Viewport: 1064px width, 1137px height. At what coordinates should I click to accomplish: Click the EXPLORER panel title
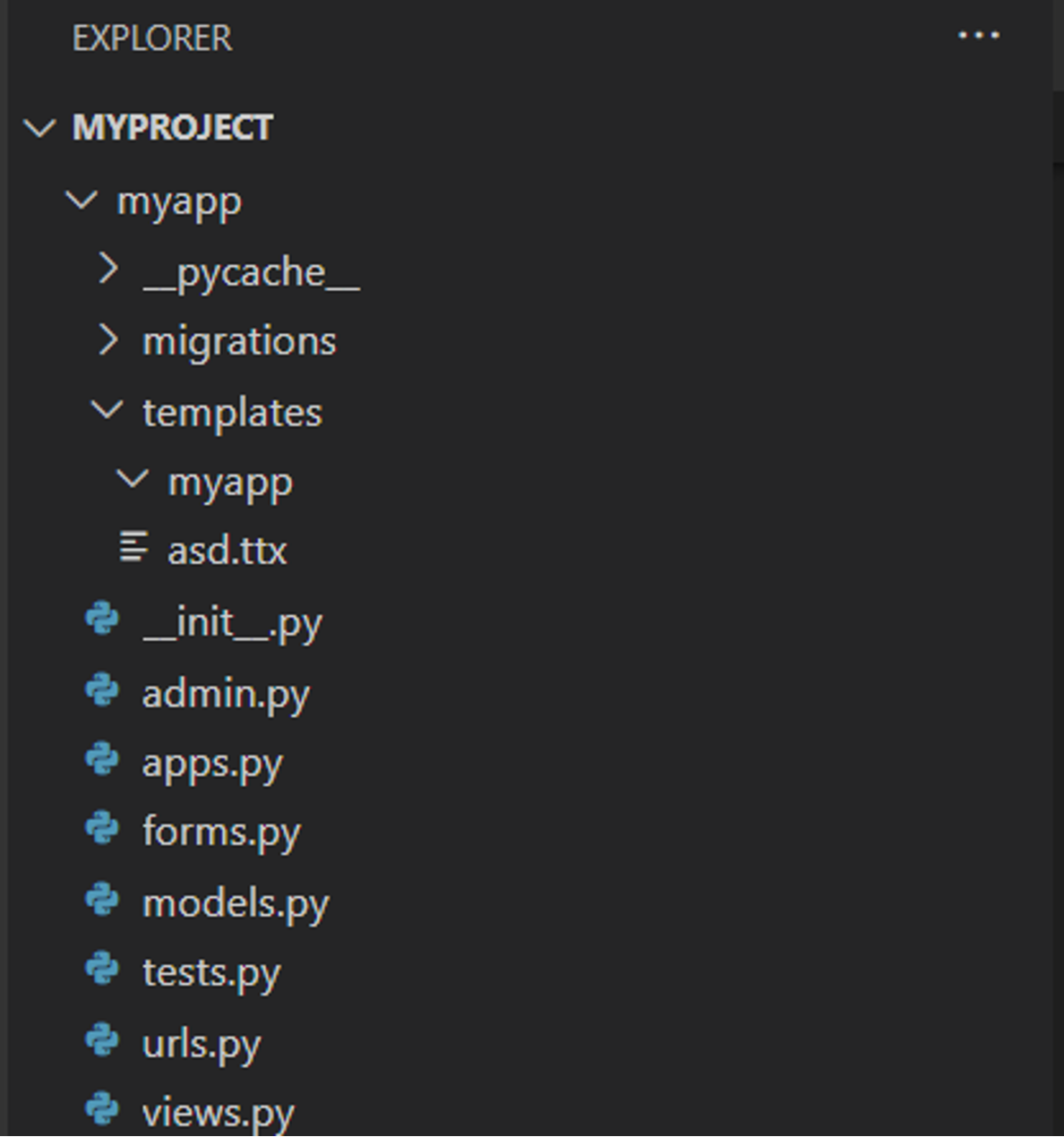pyautogui.click(x=152, y=38)
